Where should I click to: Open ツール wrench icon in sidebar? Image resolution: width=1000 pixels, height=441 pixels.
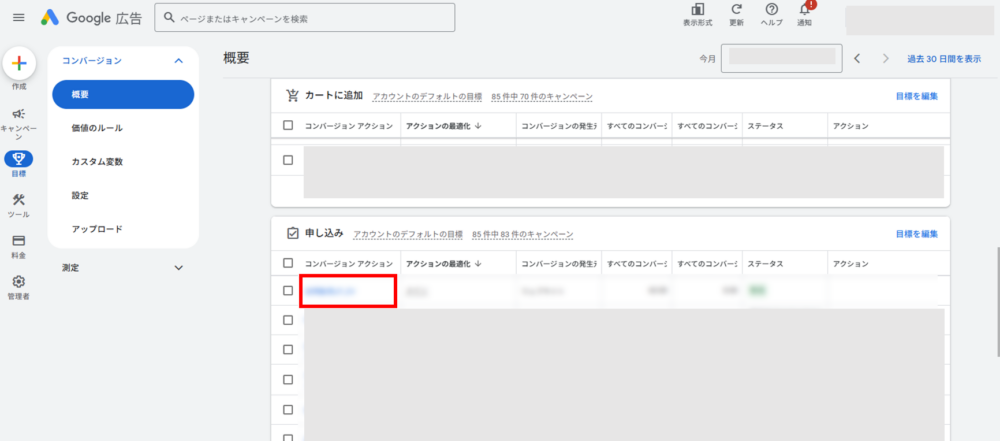[18, 200]
